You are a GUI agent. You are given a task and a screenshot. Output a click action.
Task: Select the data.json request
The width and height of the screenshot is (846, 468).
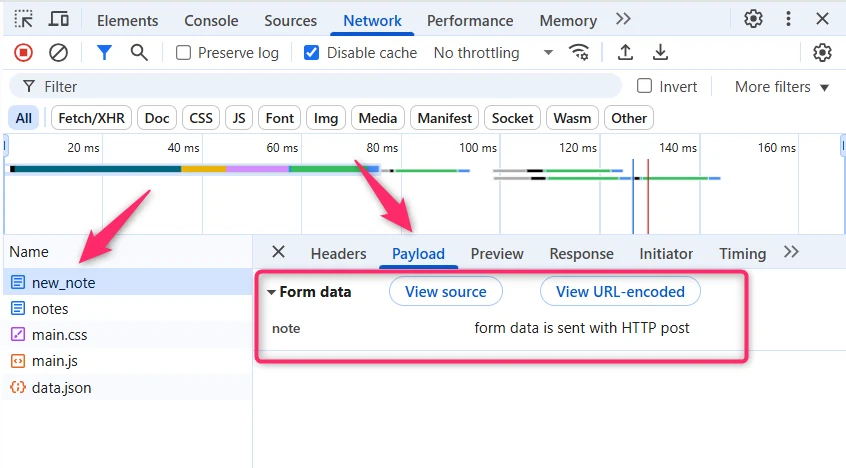(x=127, y=388)
